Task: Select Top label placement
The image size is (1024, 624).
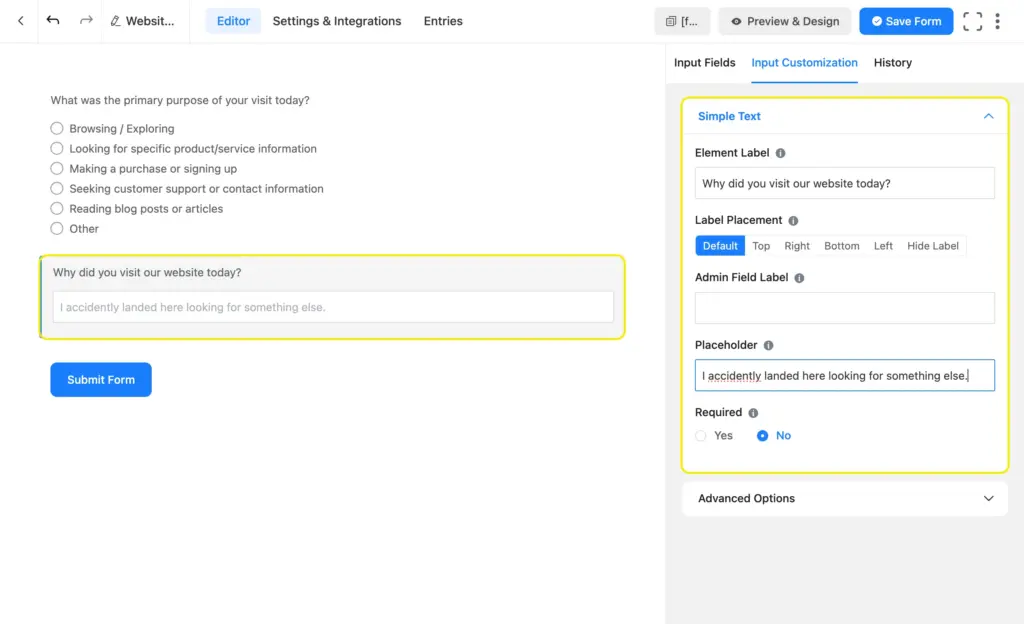Action: 761,245
